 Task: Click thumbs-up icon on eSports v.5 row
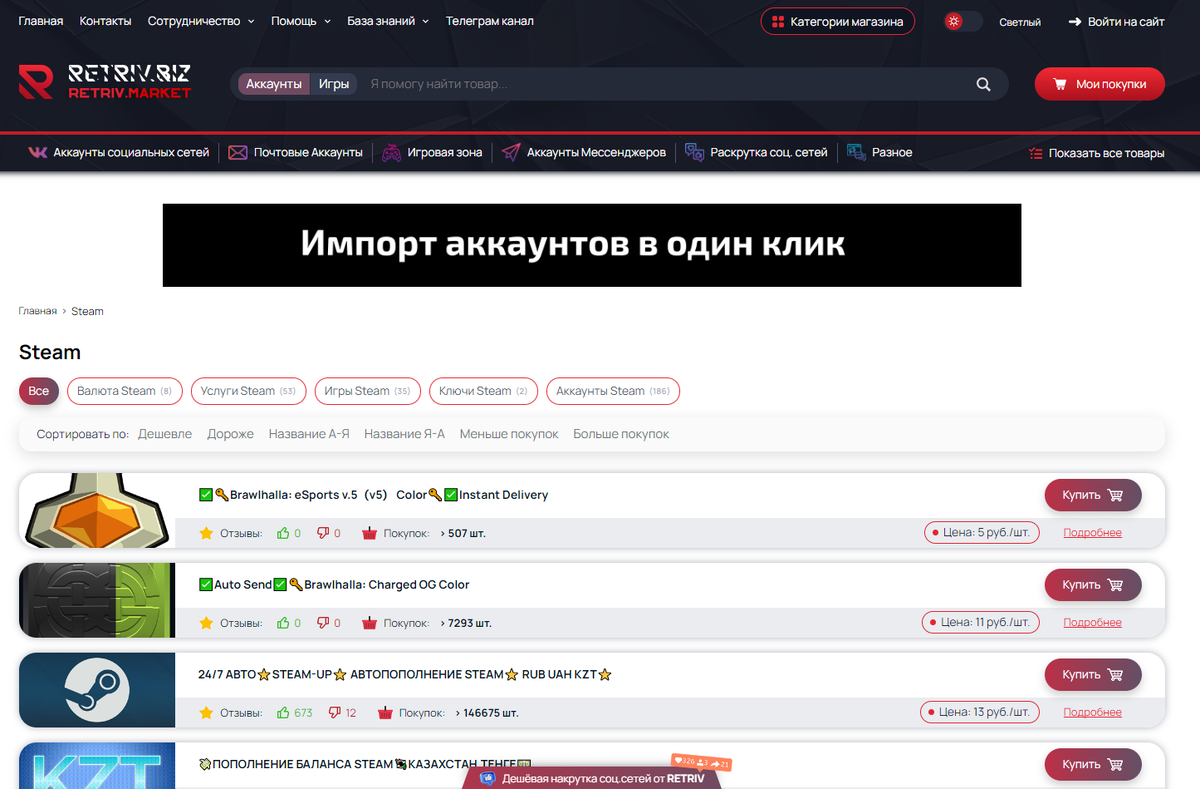coord(283,533)
